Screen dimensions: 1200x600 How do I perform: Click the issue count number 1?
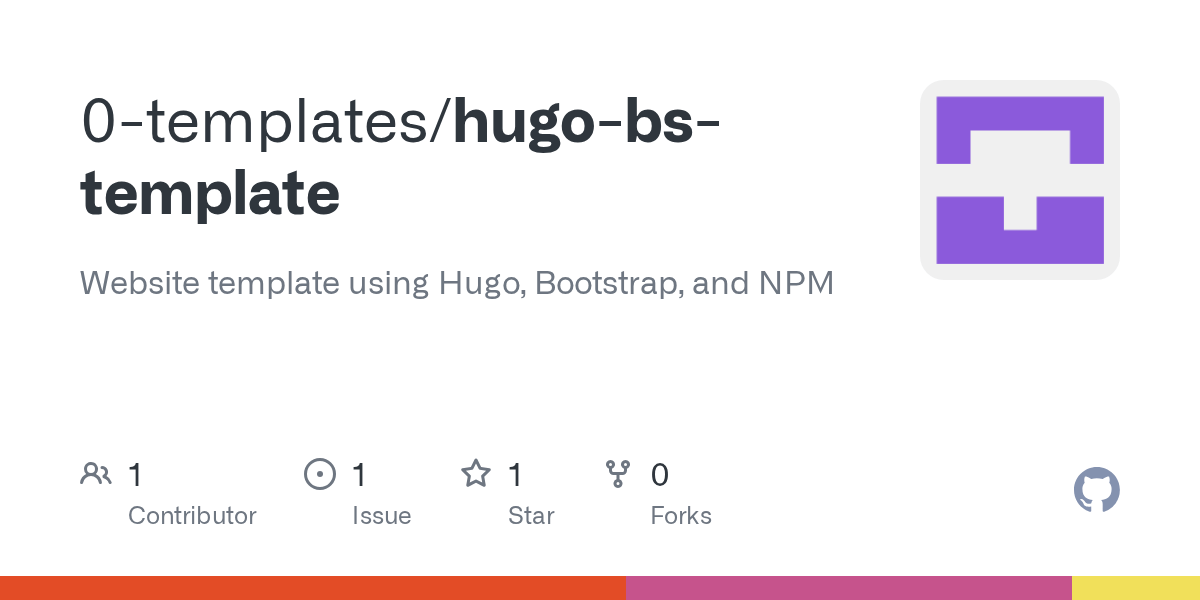pos(359,475)
